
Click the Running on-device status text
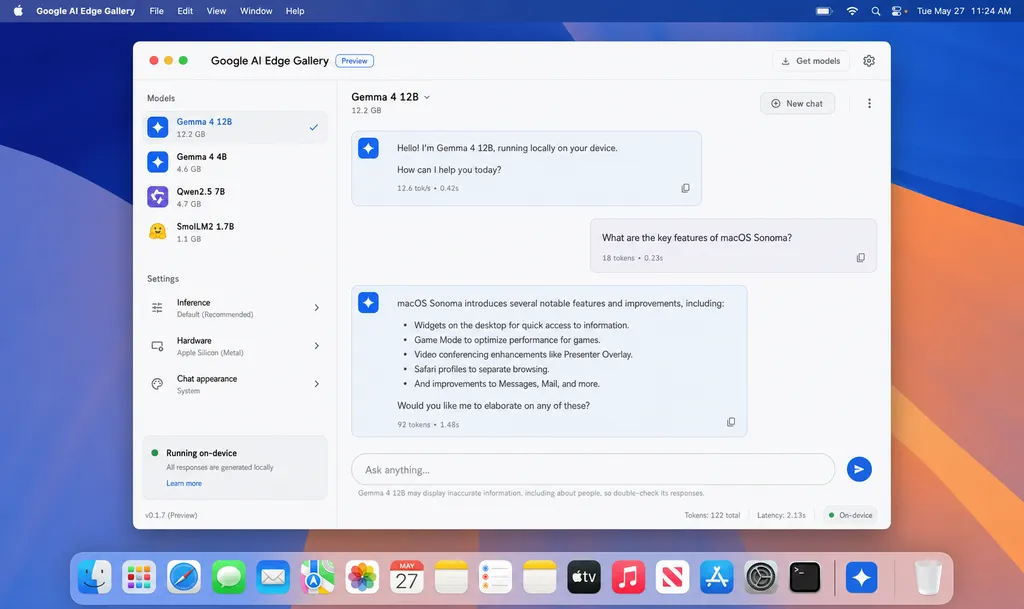tap(201, 453)
